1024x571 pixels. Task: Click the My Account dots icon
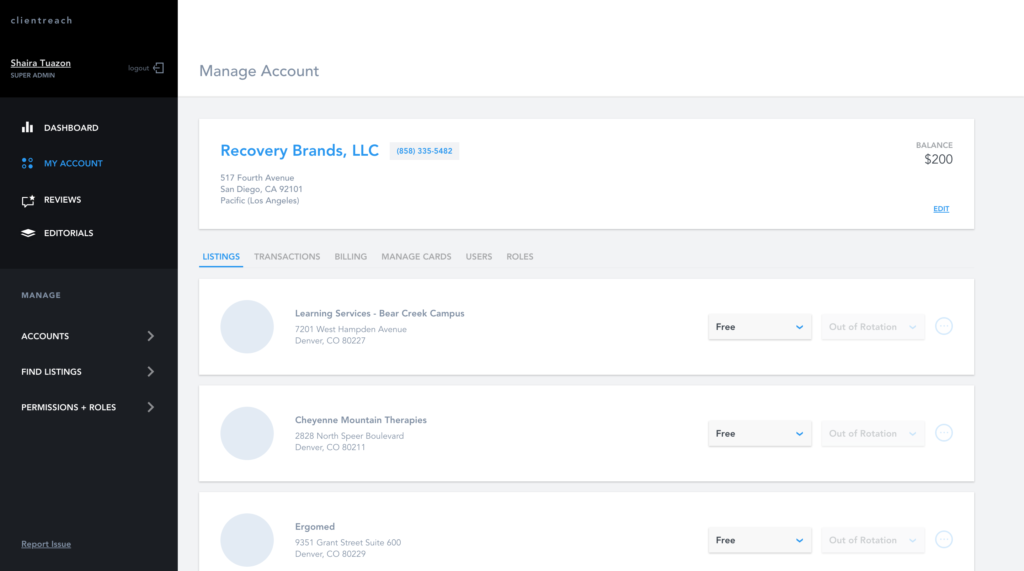28,163
